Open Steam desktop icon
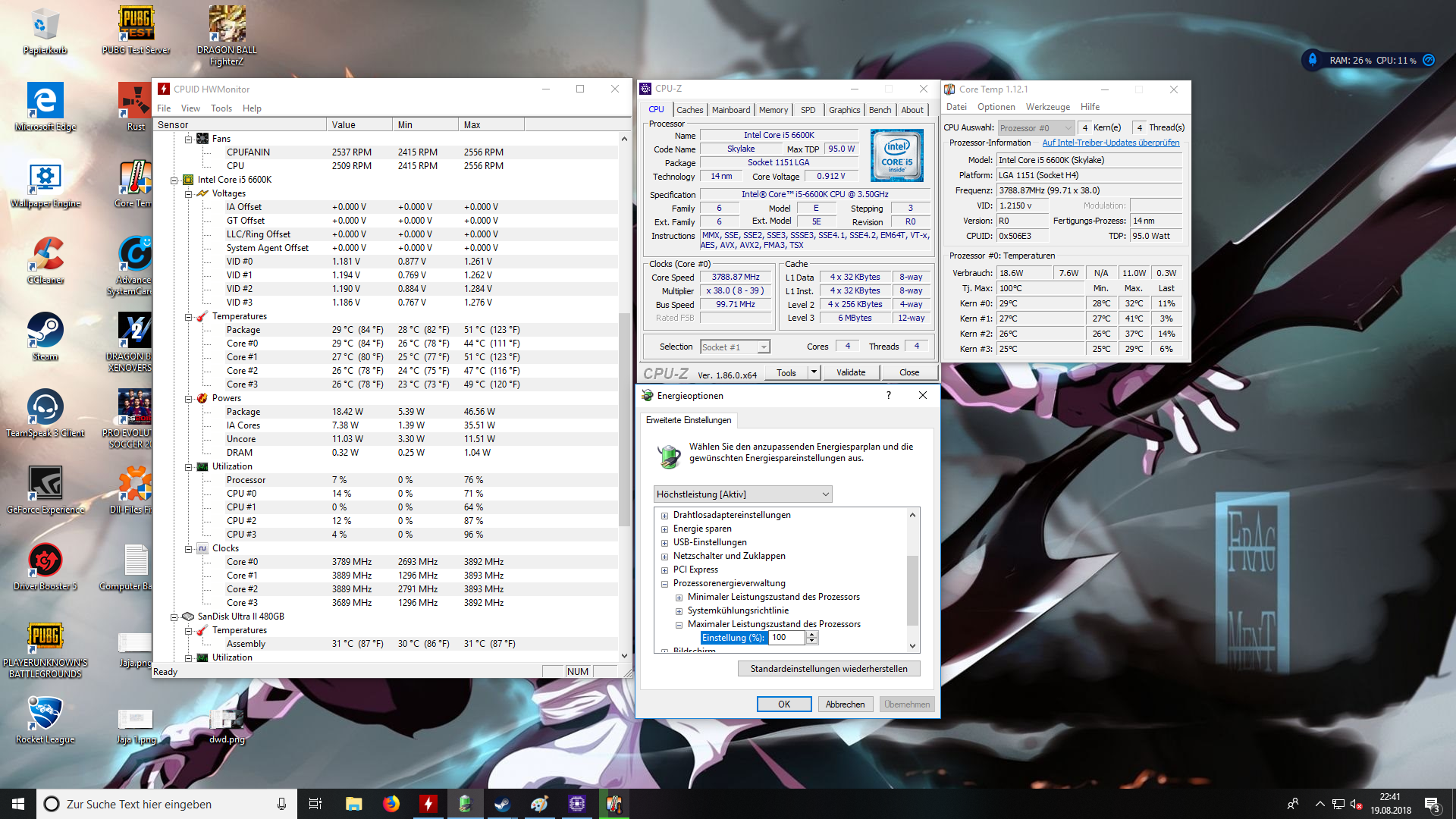Screen dimensions: 1456x819 click(45, 331)
